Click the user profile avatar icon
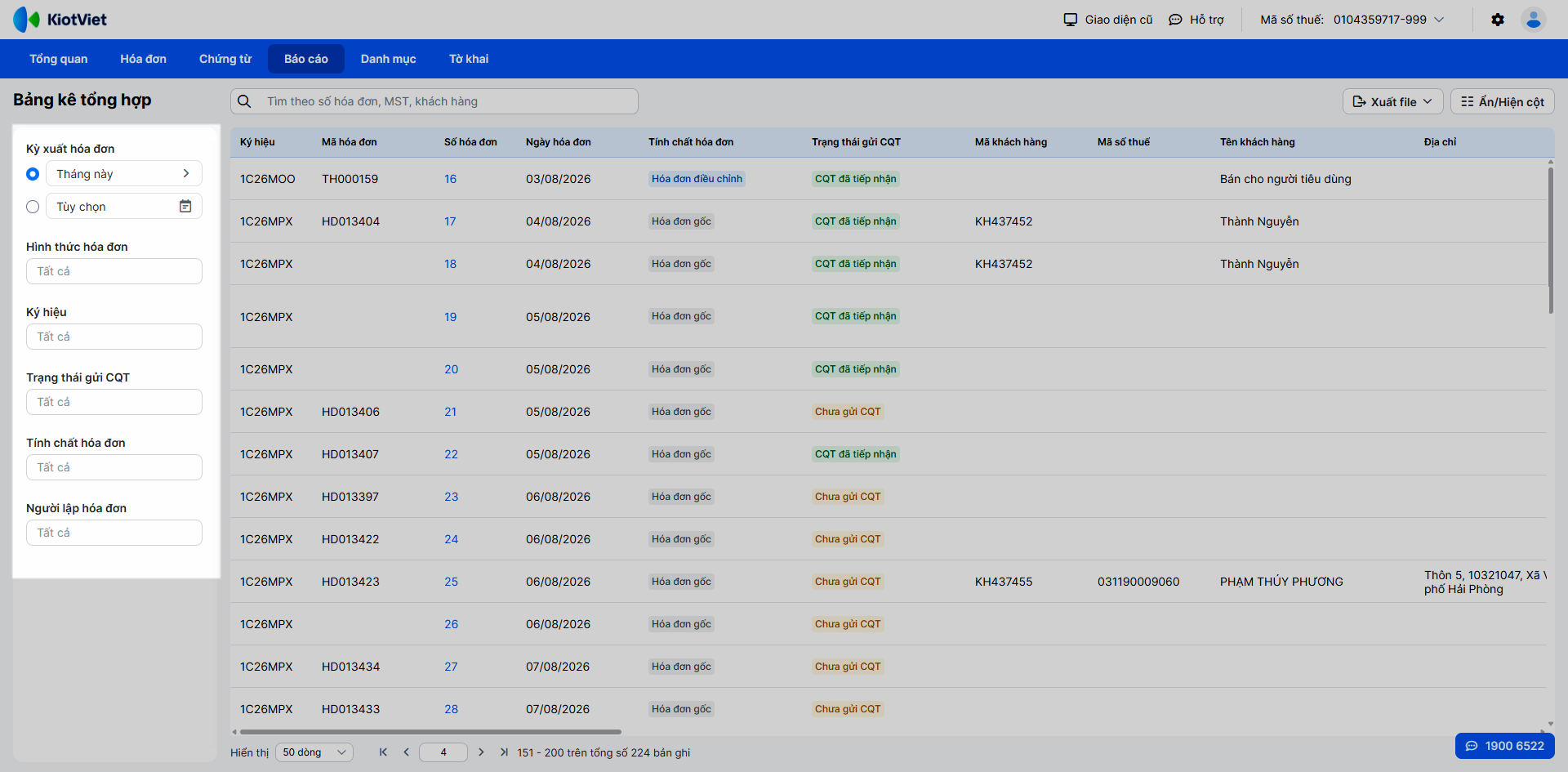The image size is (1568, 772). 1534,20
